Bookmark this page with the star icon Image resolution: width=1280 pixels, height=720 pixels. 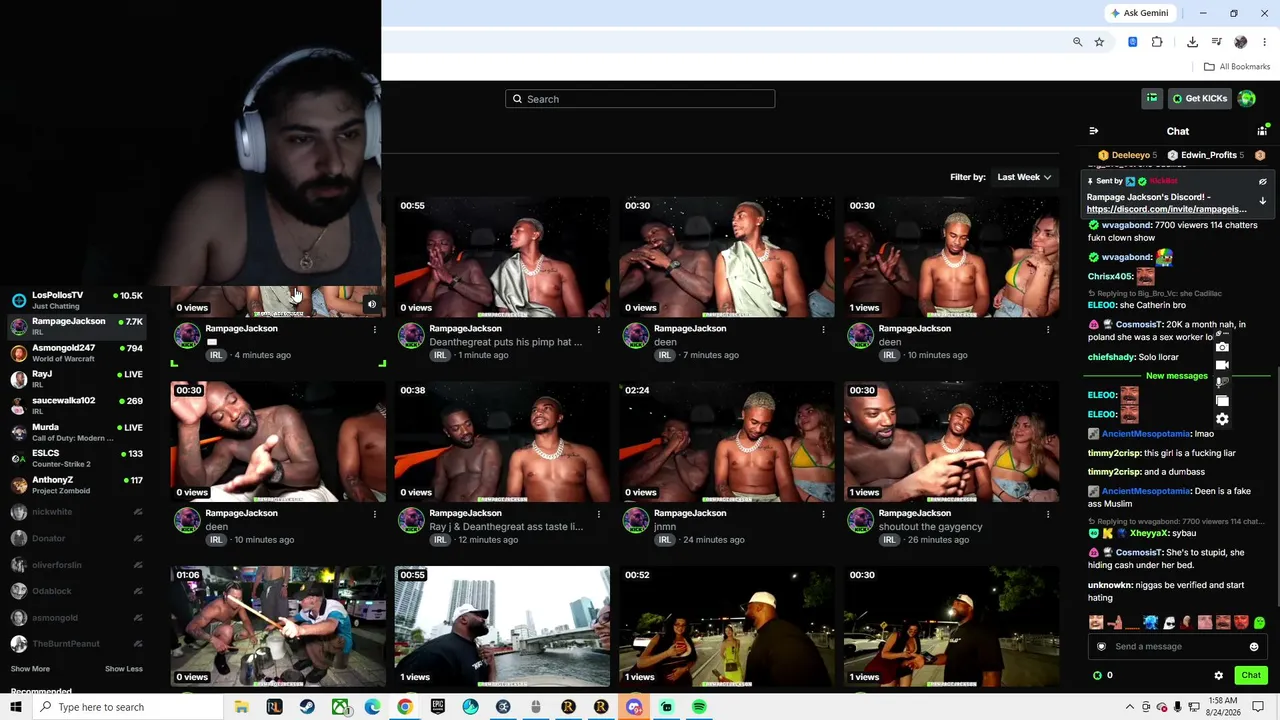click(x=1099, y=42)
